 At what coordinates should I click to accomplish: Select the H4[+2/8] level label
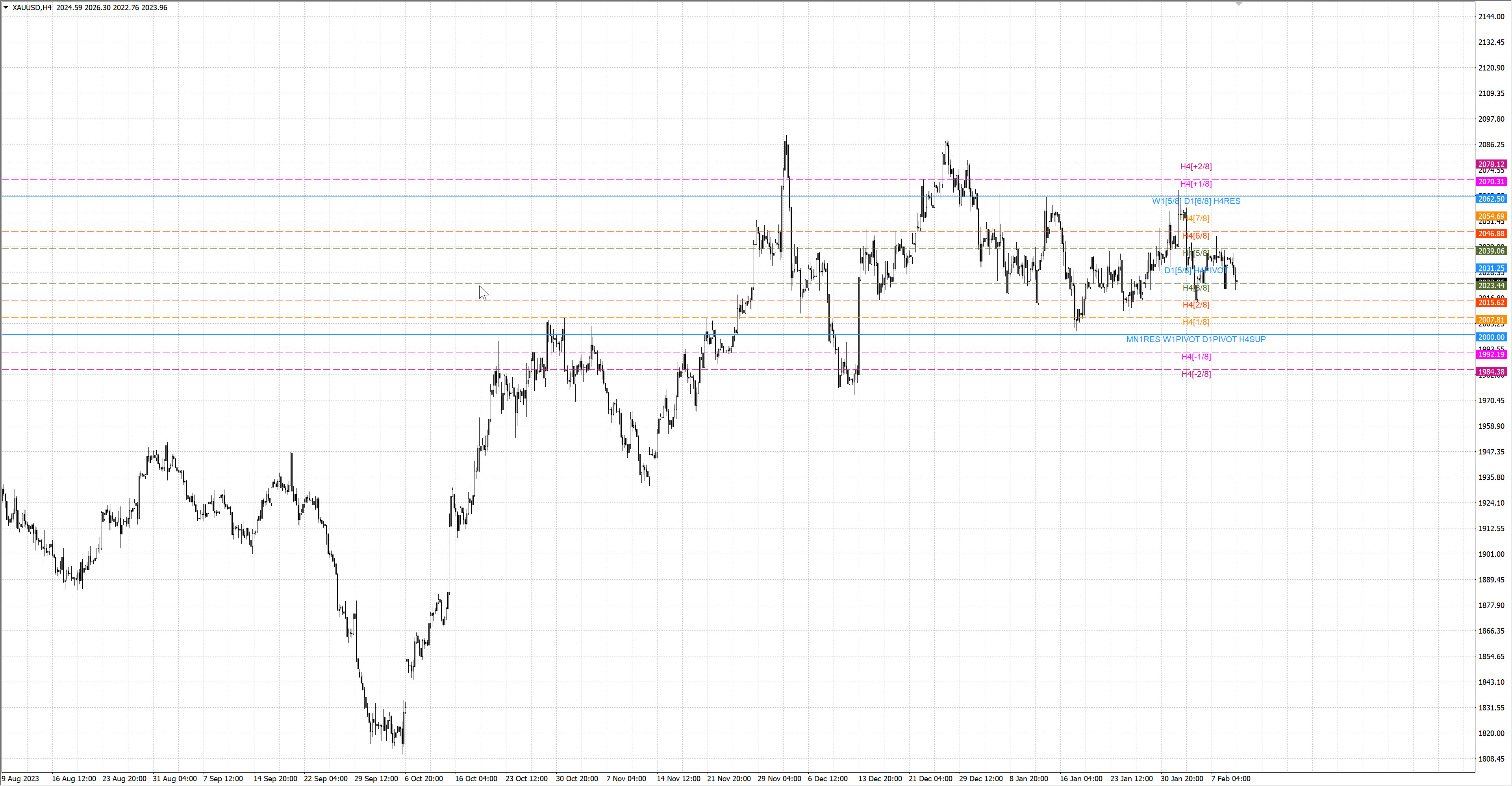(1196, 167)
